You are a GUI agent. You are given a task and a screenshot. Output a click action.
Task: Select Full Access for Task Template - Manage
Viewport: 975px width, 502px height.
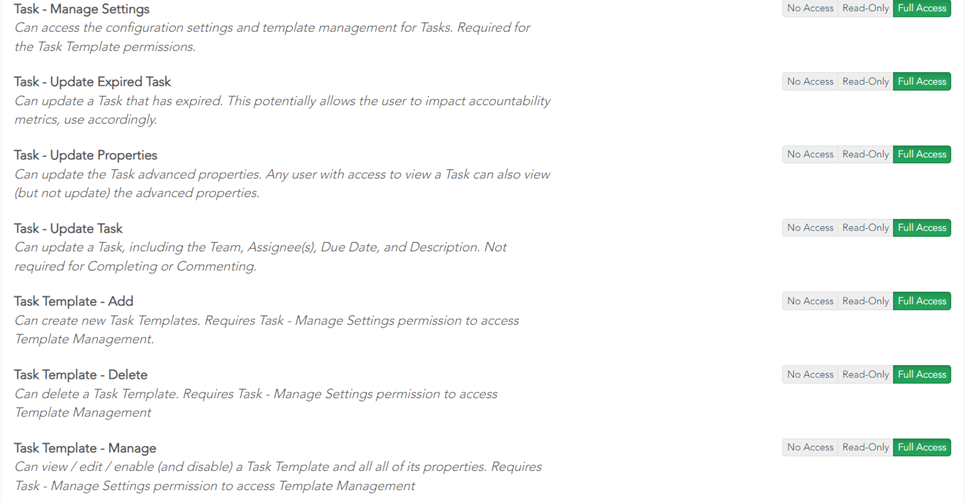(x=922, y=447)
